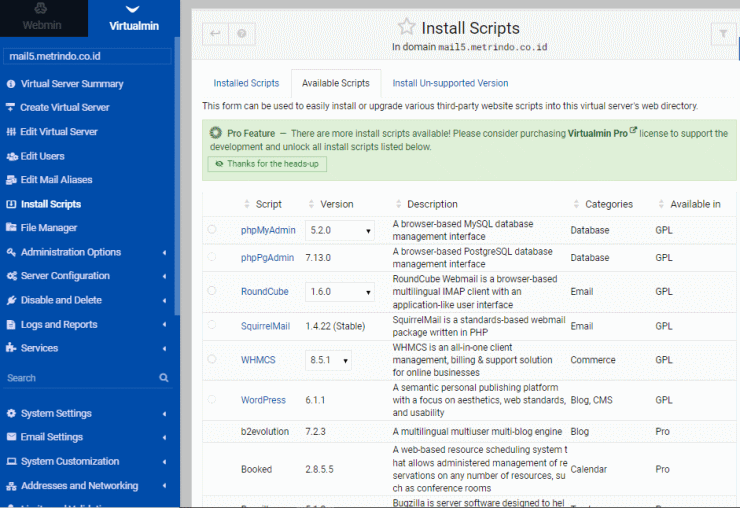Sort by the Script column arrows
The image size is (740, 508).
[x=247, y=204]
